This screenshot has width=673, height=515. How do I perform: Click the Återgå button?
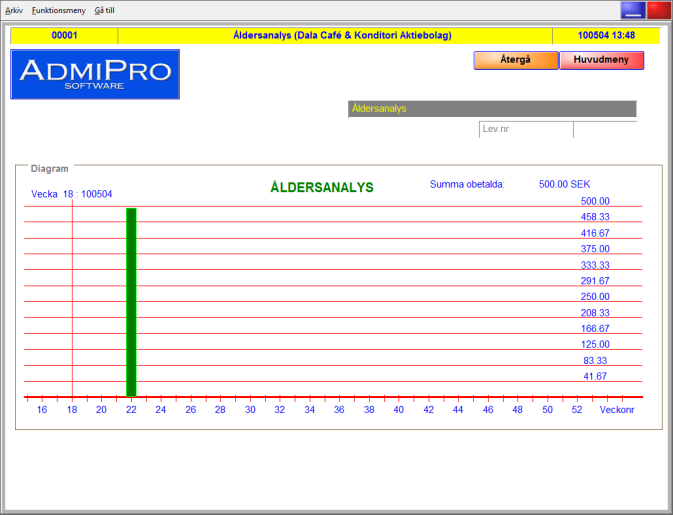pos(515,60)
